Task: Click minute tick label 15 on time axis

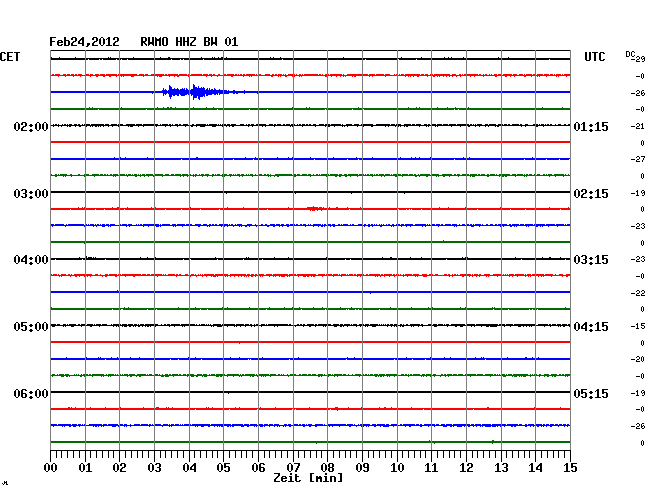Action: pyautogui.click(x=570, y=468)
